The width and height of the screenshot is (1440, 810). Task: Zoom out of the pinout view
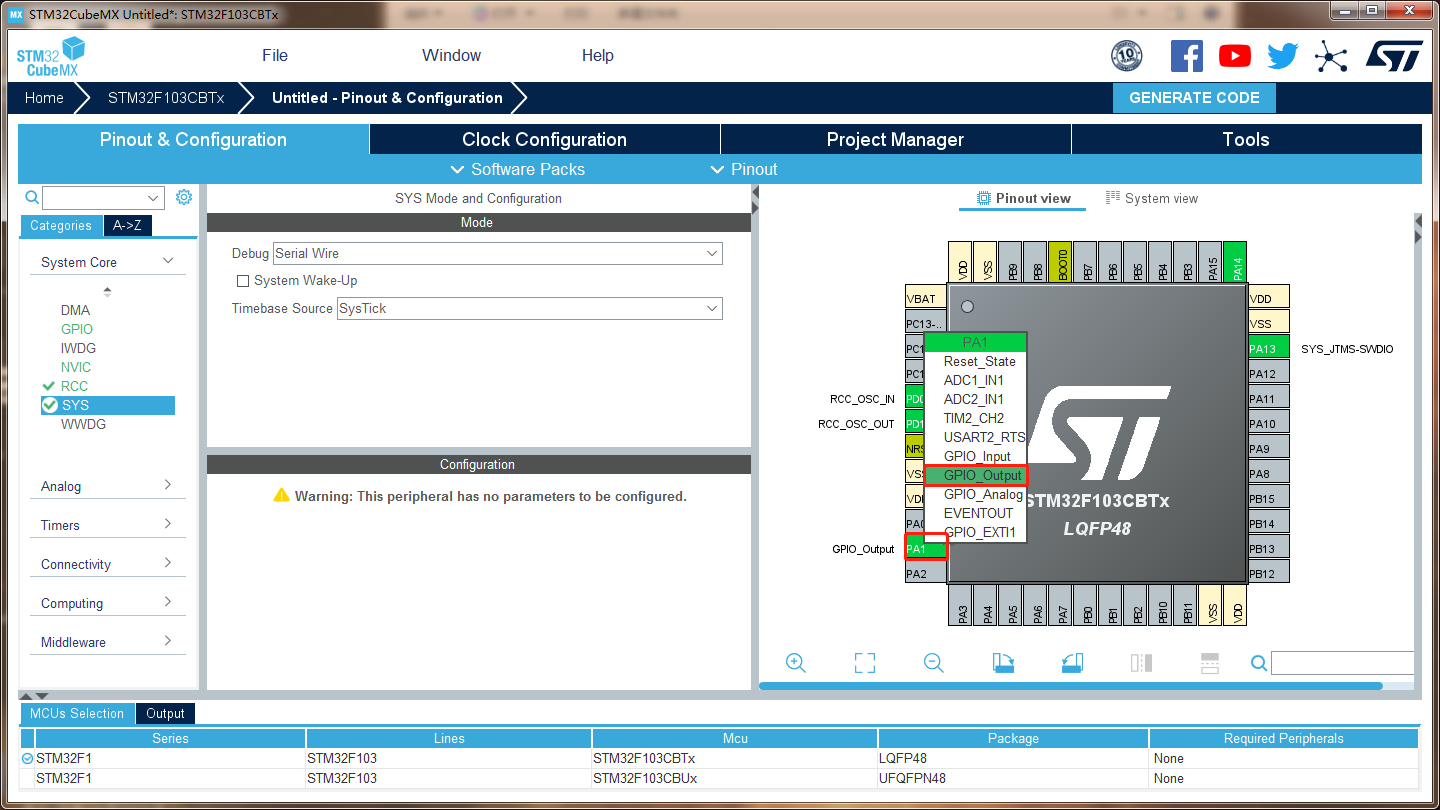tap(934, 663)
